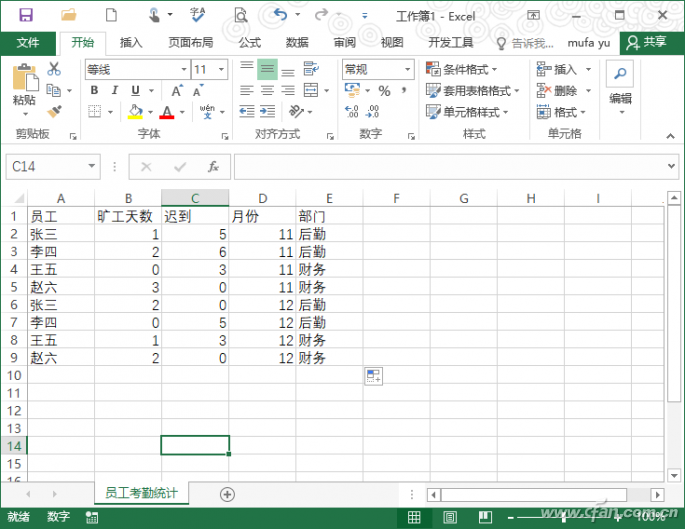Open print preview icon
The height and width of the screenshot is (529, 685).
coord(241,15)
